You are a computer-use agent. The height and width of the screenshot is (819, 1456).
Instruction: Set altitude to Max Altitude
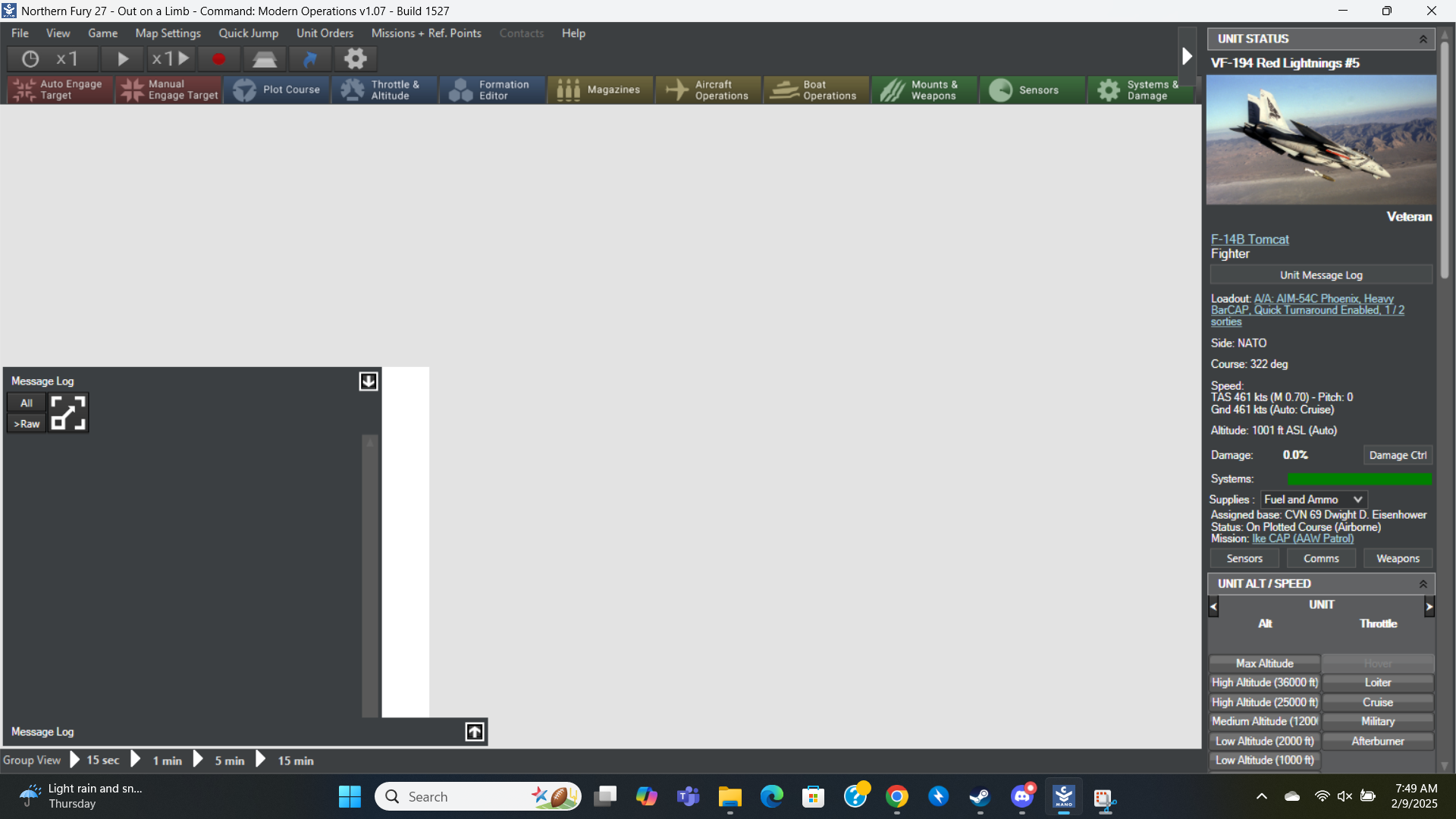point(1264,664)
